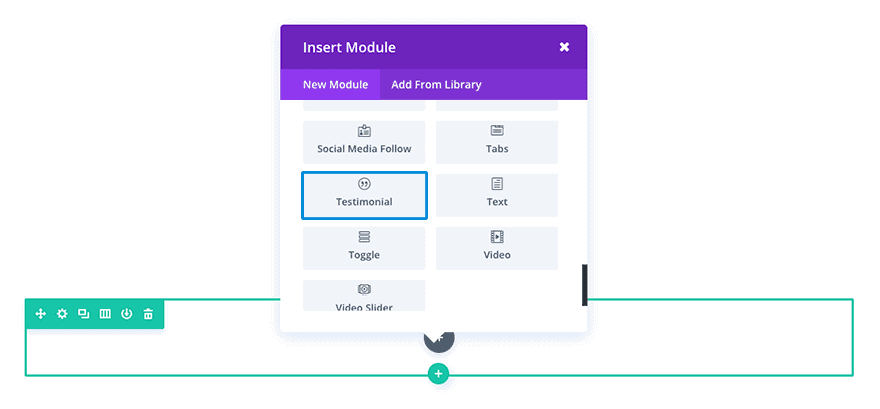Close the Insert Module dialog
The width and height of the screenshot is (880, 409).
point(564,47)
